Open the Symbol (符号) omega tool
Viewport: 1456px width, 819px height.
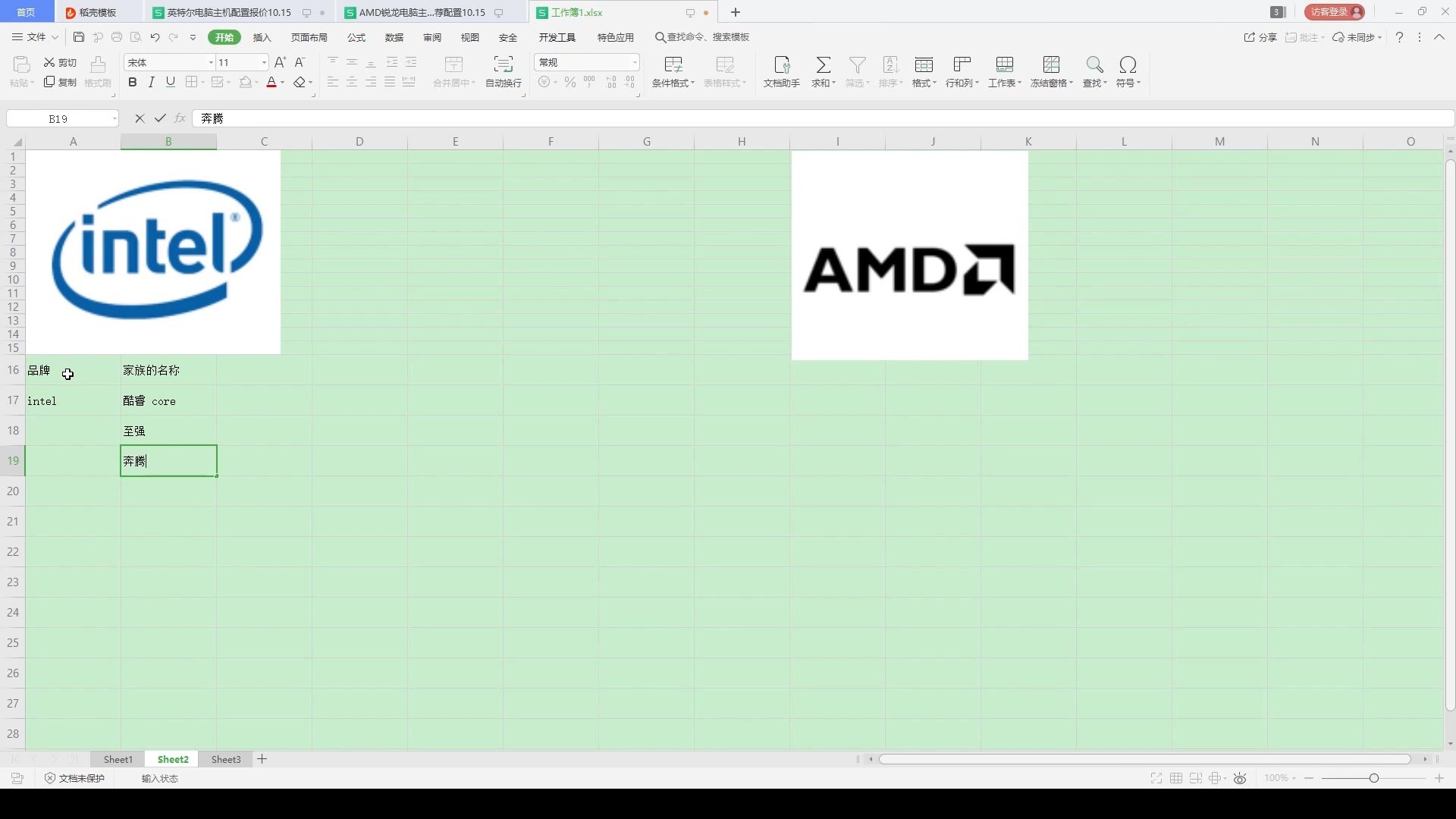click(x=1128, y=71)
